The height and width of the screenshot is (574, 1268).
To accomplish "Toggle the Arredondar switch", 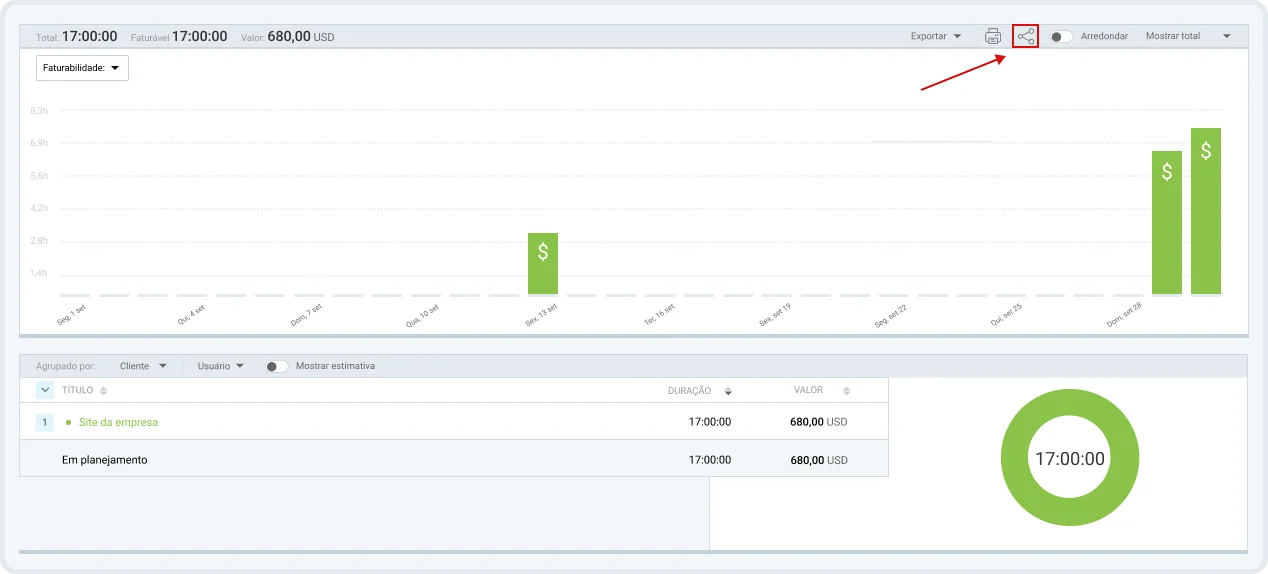I will 1061,36.
